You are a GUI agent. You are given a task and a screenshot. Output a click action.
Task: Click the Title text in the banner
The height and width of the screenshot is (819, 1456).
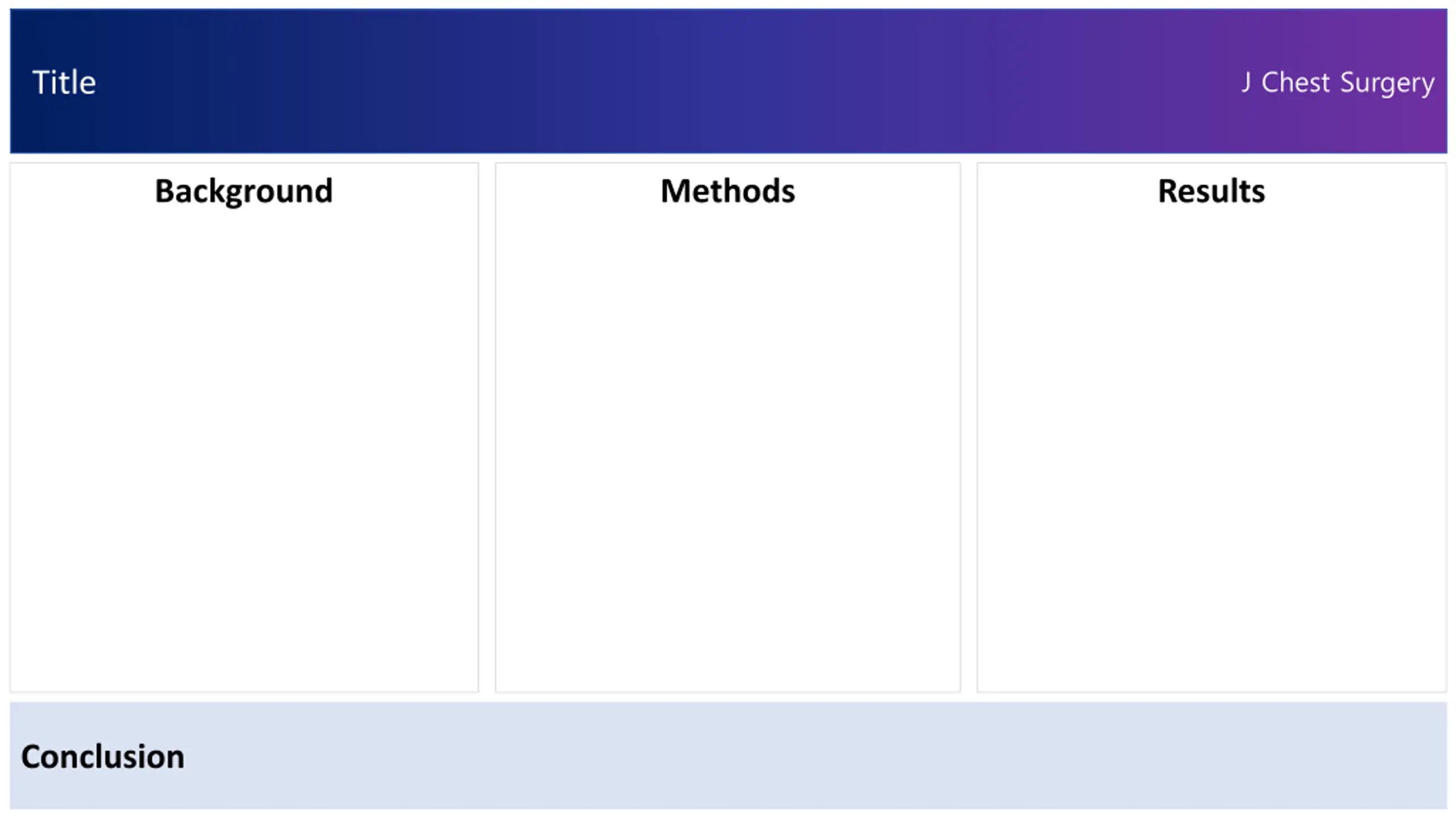point(64,82)
